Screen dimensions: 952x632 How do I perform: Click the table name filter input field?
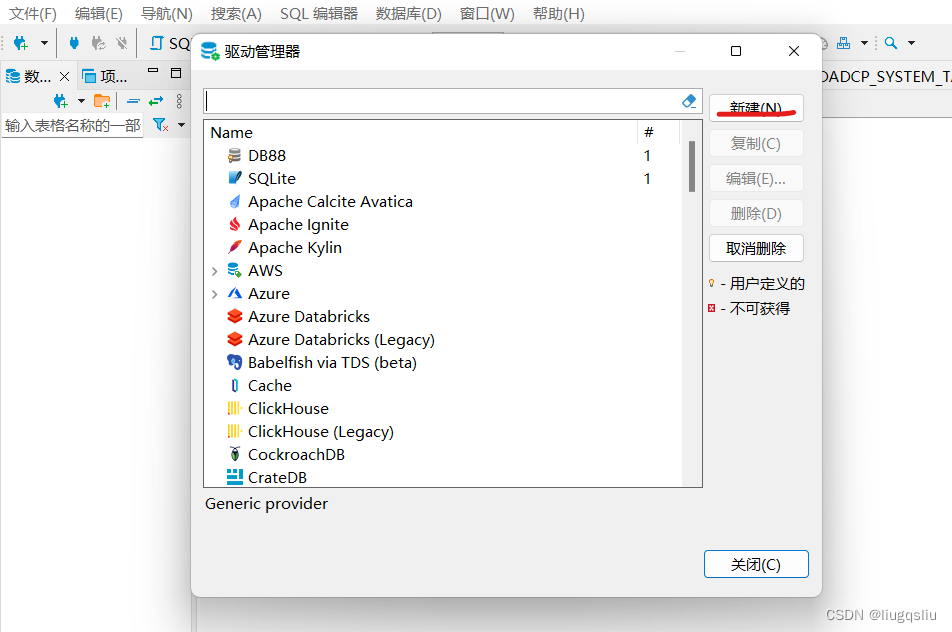pyautogui.click(x=72, y=126)
